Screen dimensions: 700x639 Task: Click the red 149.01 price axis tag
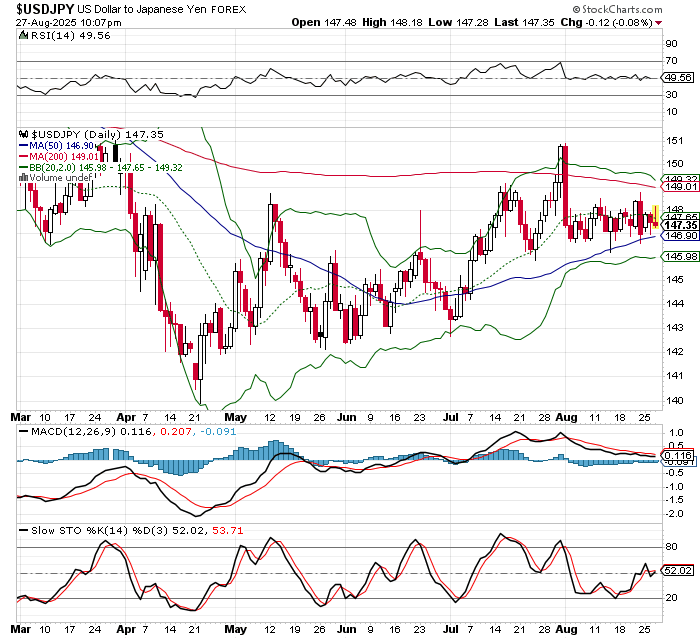(678, 187)
